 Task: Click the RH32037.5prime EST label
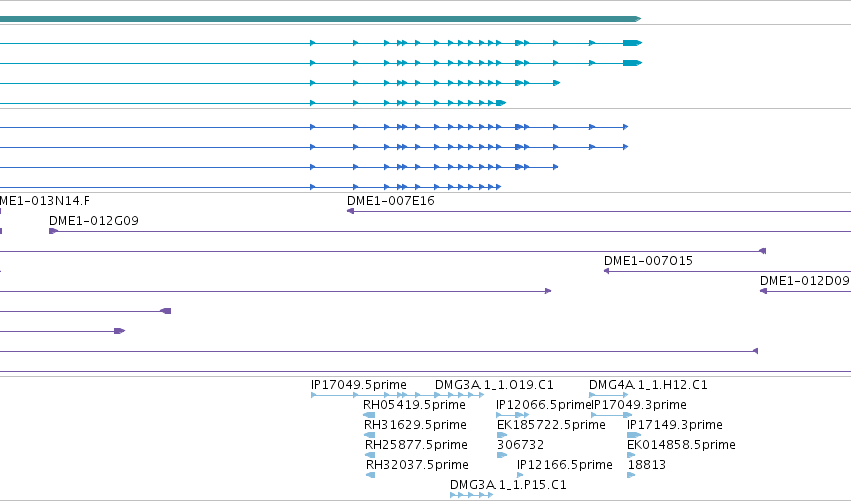(417, 465)
